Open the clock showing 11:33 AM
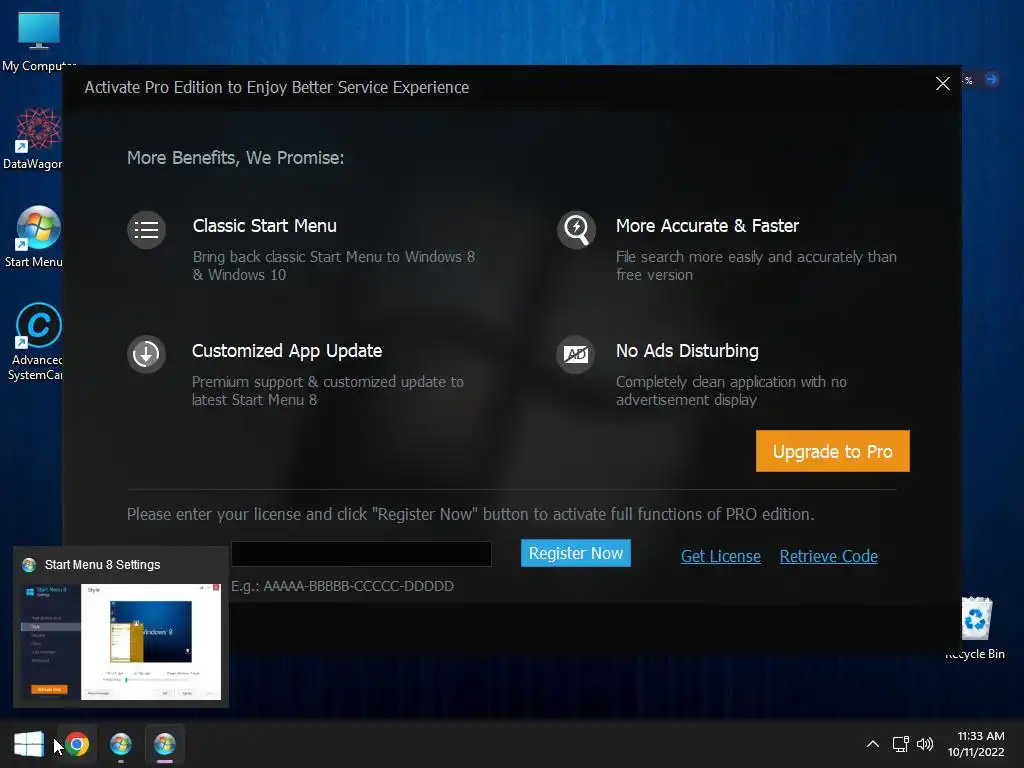The height and width of the screenshot is (768, 1024). 976,744
